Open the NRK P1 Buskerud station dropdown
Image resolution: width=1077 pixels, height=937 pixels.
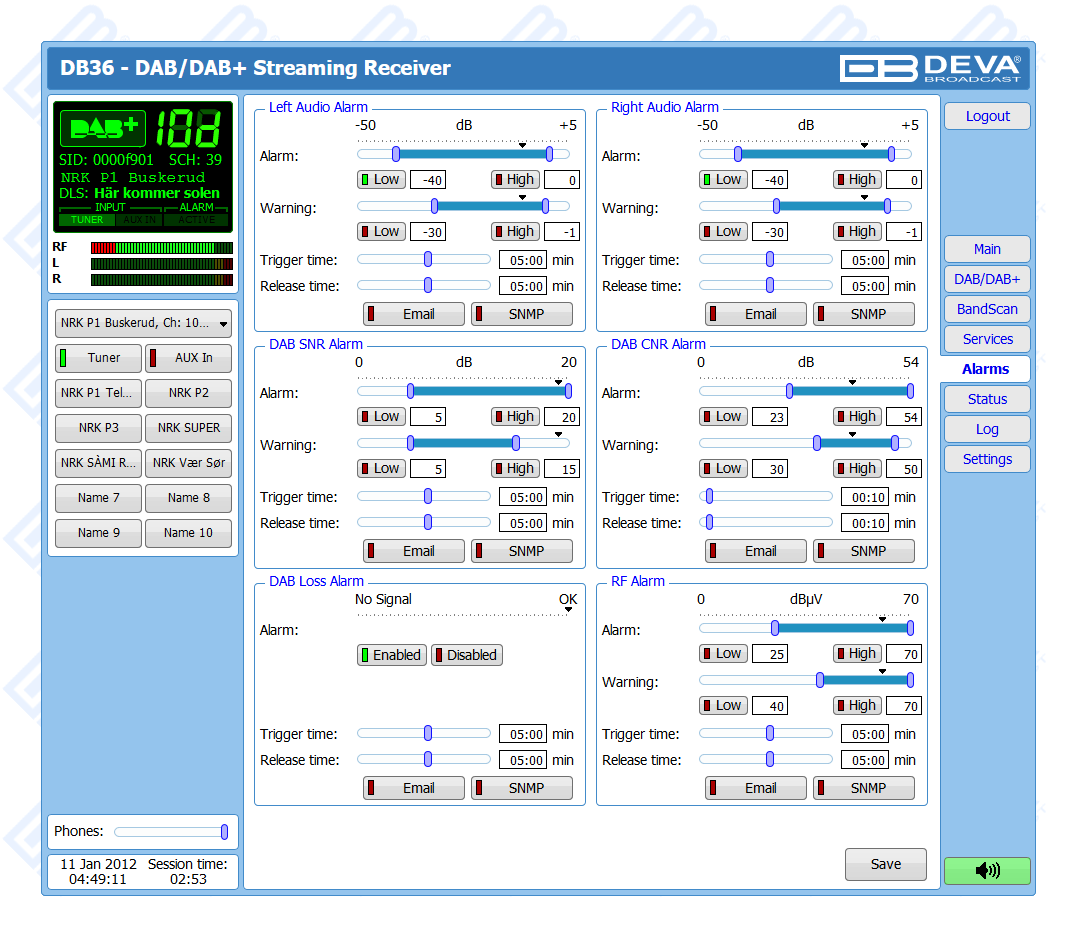pyautogui.click(x=143, y=324)
